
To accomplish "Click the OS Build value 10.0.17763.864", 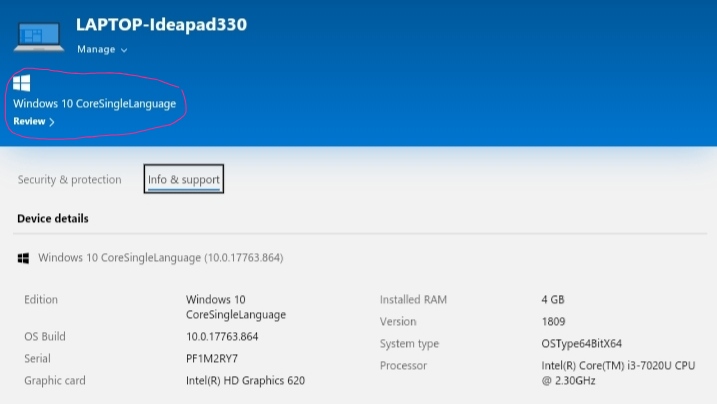I will pos(222,337).
